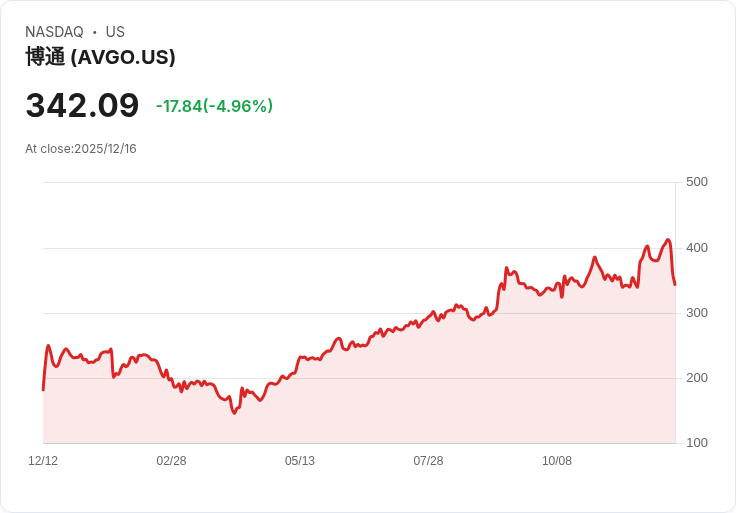Viewport: 736px width, 513px height.
Task: Click the lowest trough of the price line
Action: point(234,413)
